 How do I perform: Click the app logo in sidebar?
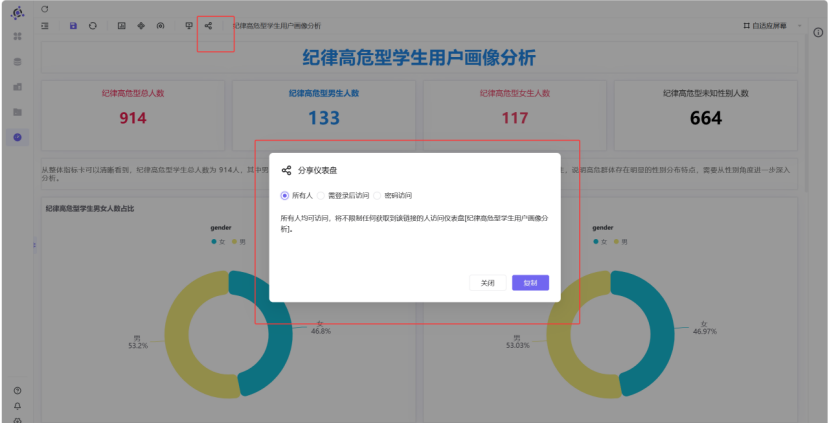pos(17,13)
